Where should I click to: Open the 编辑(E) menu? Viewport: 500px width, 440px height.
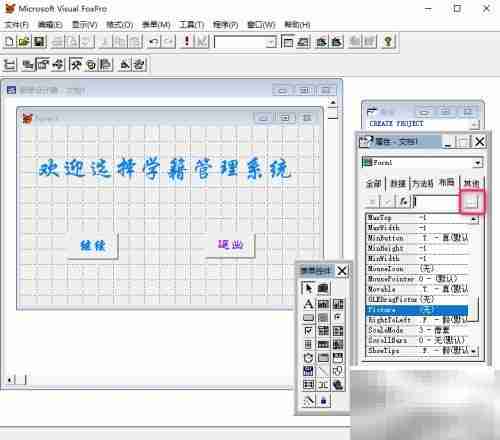pos(50,25)
